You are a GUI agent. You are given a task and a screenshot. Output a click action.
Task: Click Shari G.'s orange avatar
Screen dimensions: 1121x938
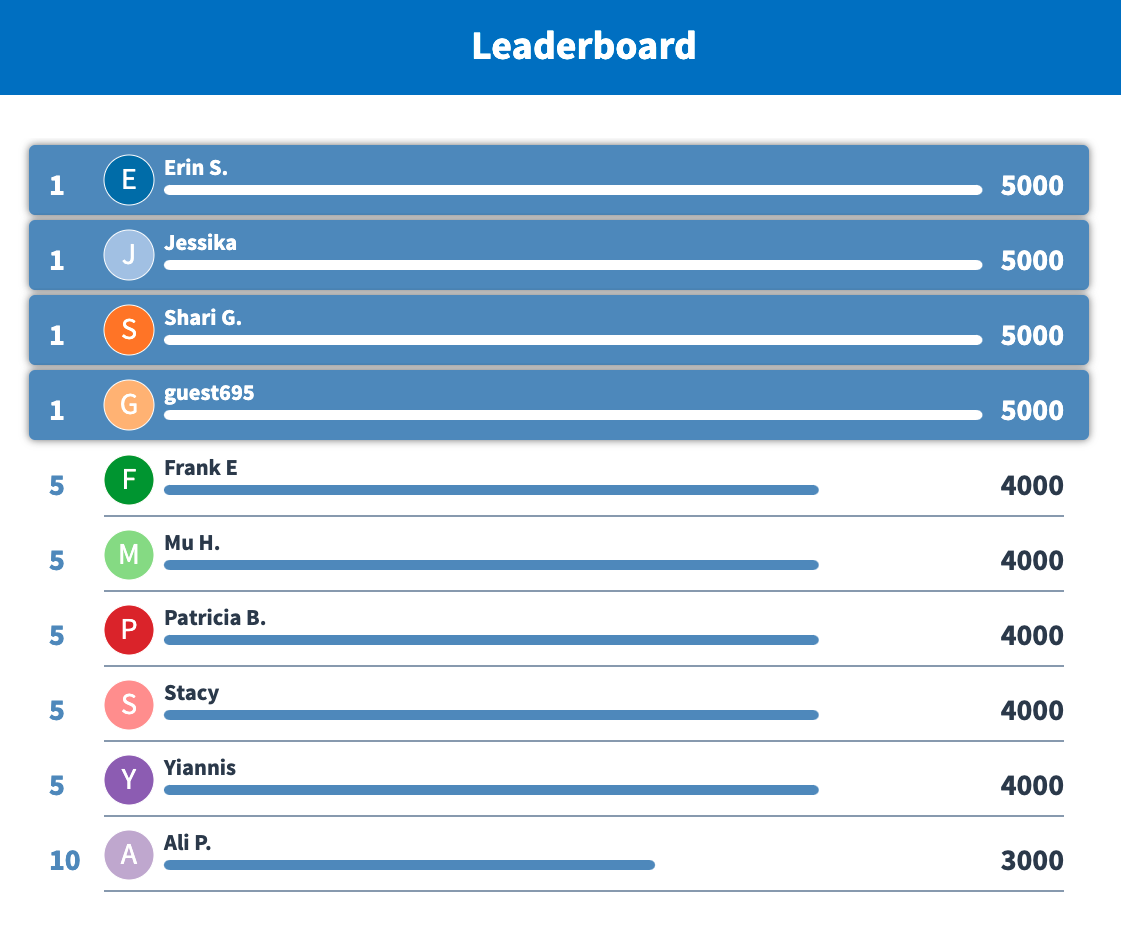click(x=128, y=330)
